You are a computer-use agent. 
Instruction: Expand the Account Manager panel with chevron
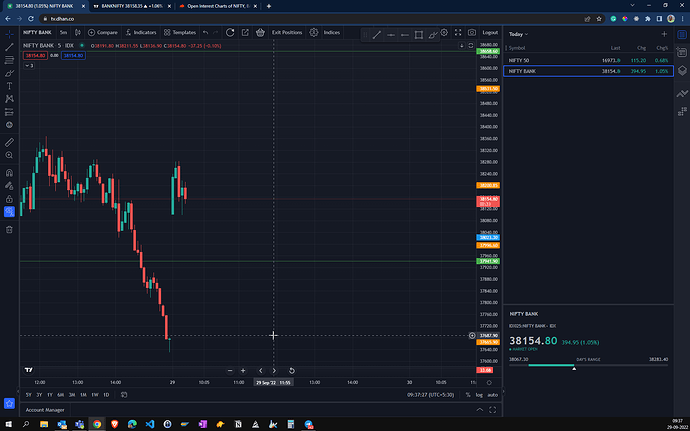tap(480, 410)
